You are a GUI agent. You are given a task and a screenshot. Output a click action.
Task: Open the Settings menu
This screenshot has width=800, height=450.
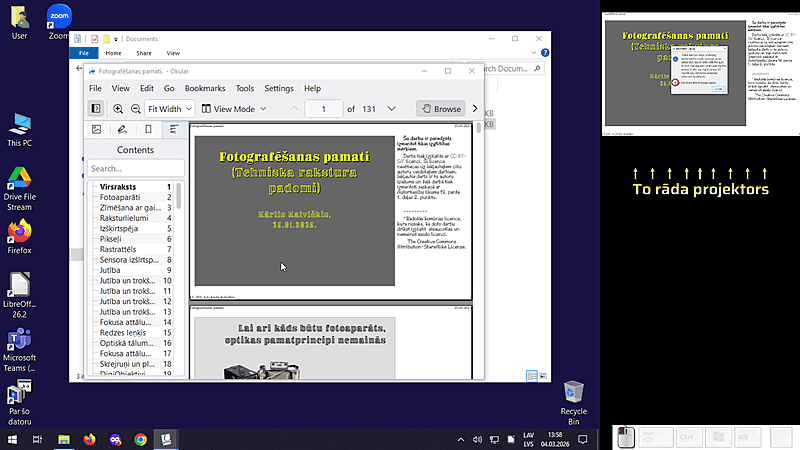point(279,88)
